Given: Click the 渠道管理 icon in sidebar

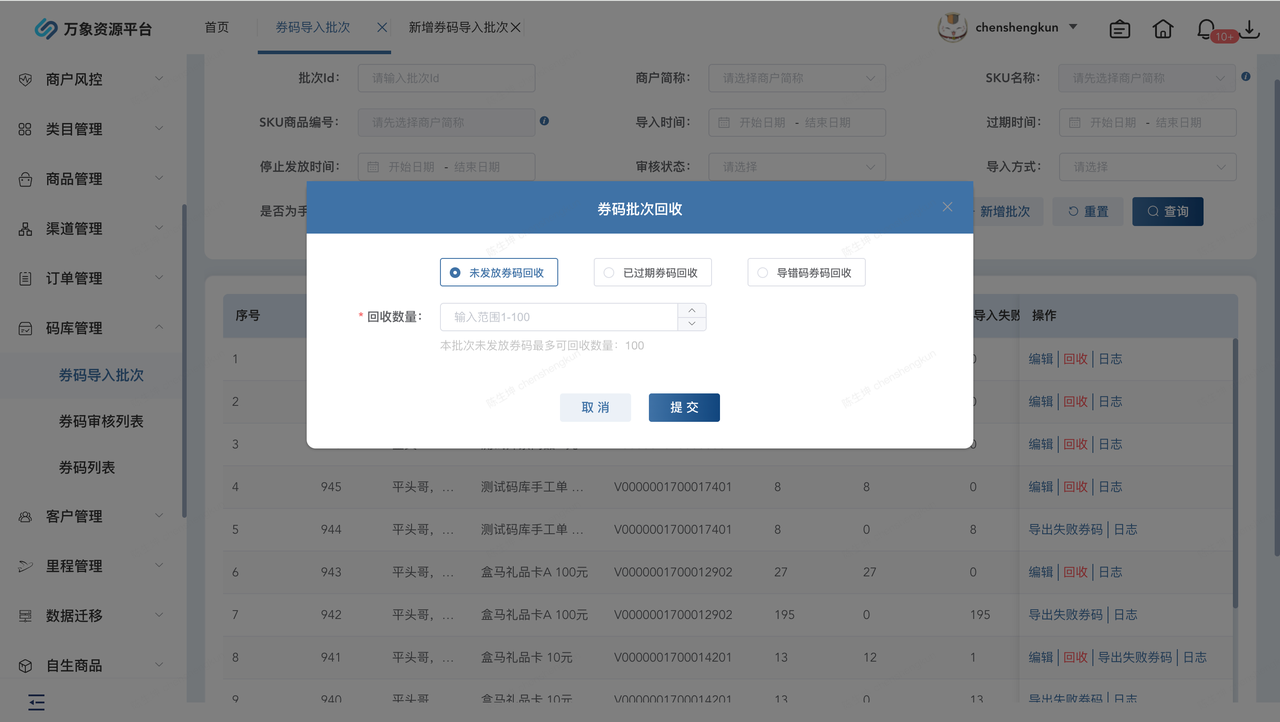Looking at the screenshot, I should (26, 229).
